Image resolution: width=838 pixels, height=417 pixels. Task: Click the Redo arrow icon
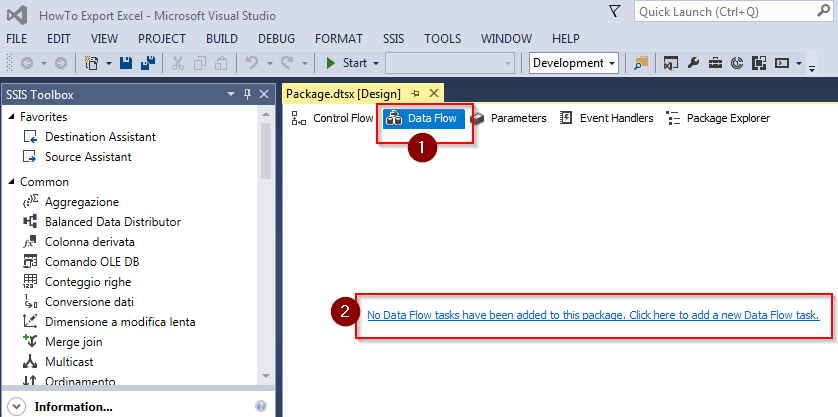click(x=287, y=63)
